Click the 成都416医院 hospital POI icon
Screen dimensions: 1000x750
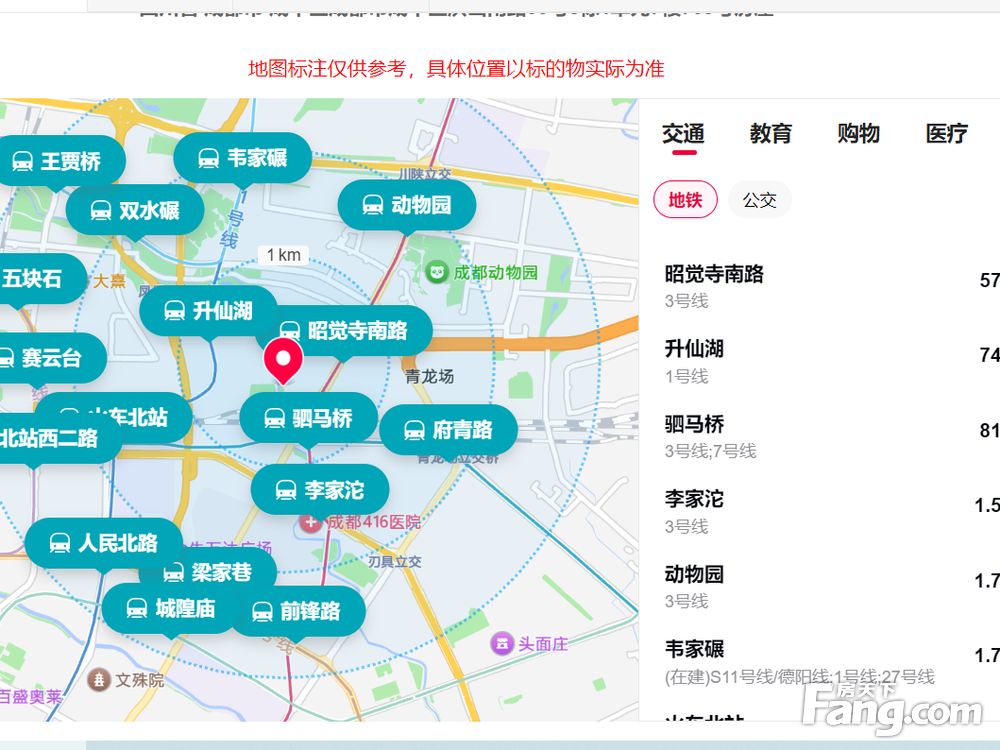(311, 523)
